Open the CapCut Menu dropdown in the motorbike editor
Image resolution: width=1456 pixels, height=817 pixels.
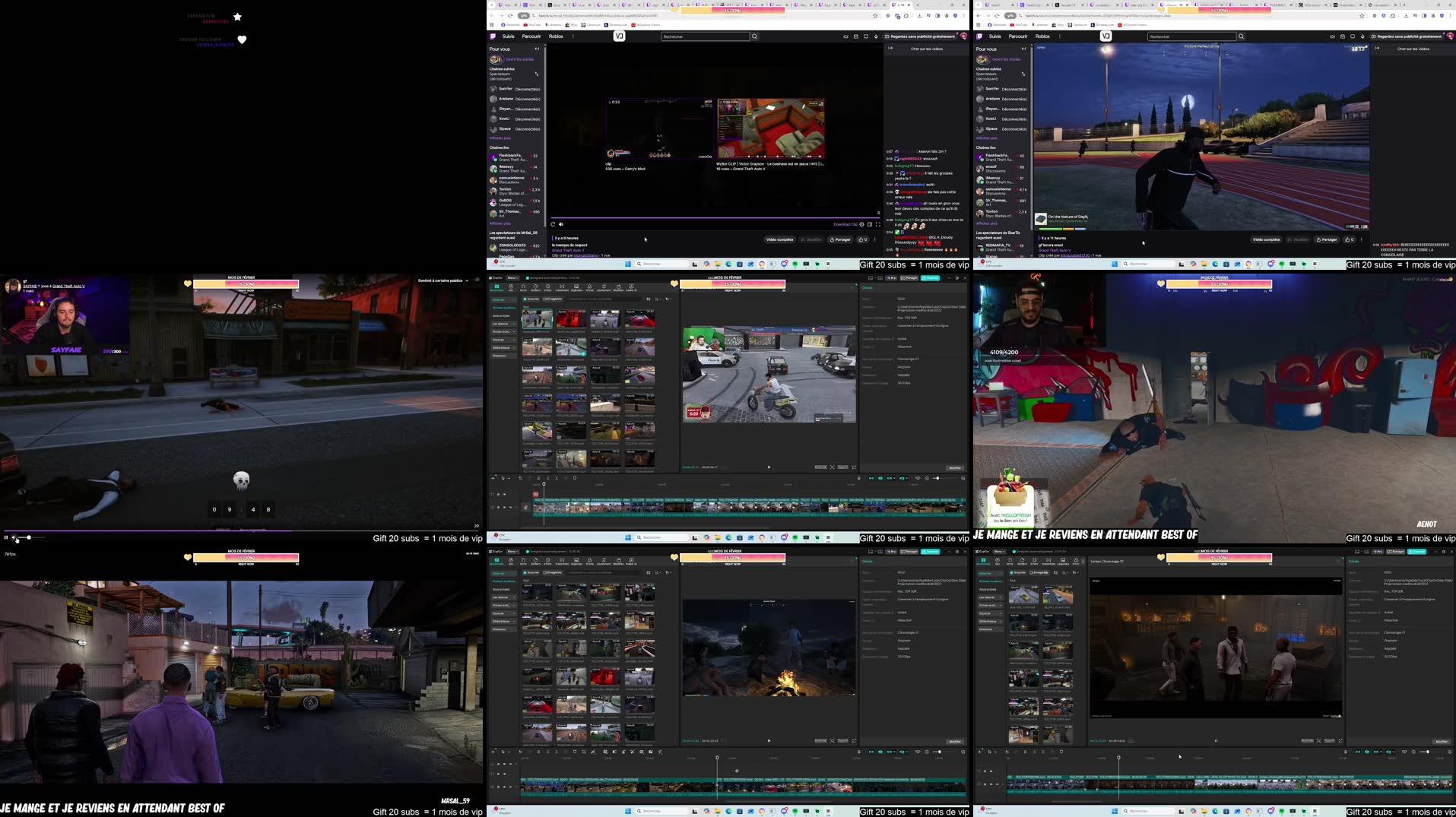512,277
